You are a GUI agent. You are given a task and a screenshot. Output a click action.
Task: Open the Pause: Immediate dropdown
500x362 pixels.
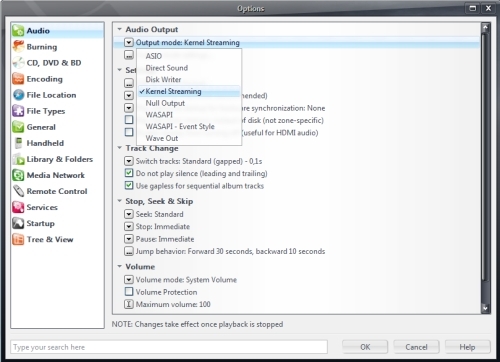pyautogui.click(x=129, y=239)
